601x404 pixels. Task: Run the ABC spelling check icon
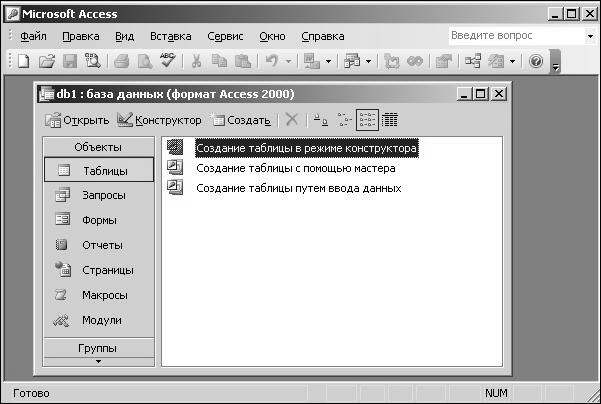click(167, 61)
